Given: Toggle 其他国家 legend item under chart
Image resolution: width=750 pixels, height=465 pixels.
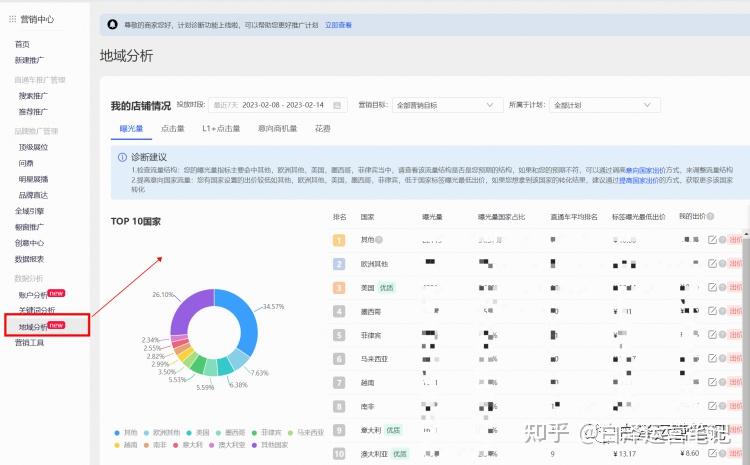Looking at the screenshot, I should tap(270, 445).
